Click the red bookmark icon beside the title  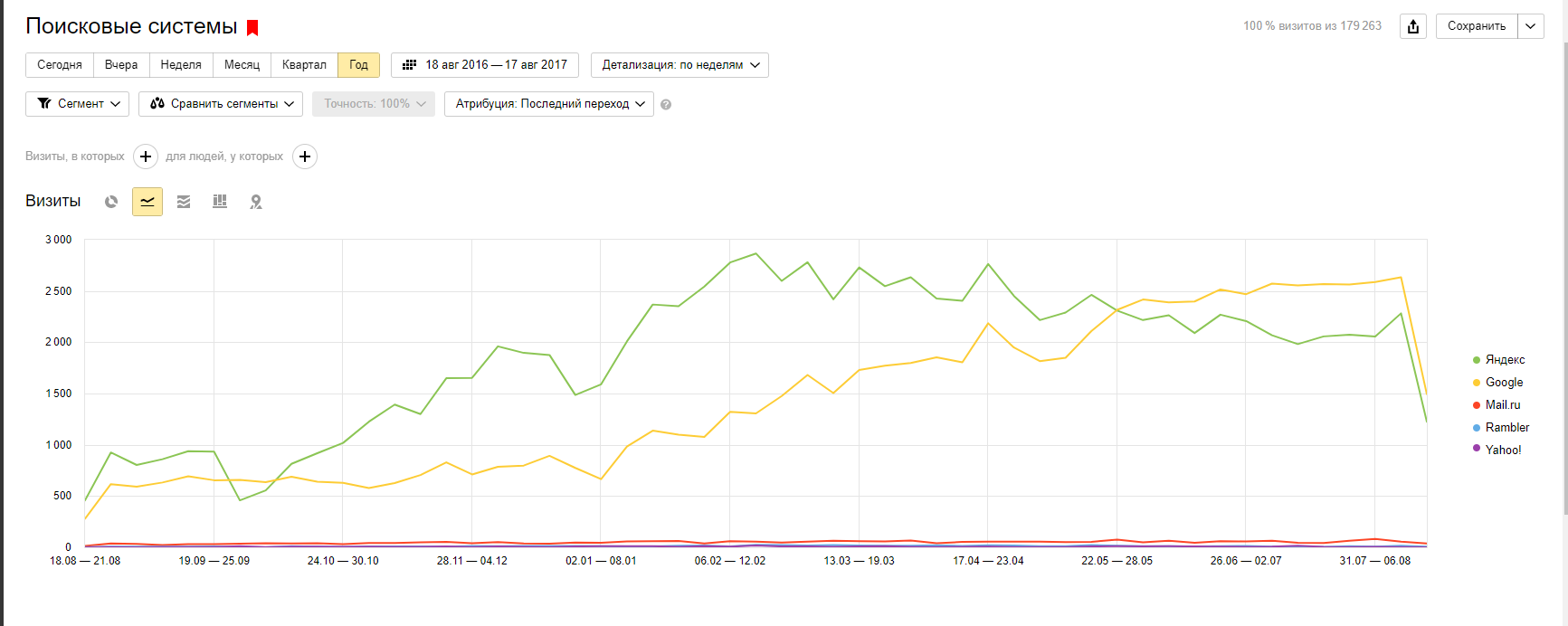[x=253, y=28]
